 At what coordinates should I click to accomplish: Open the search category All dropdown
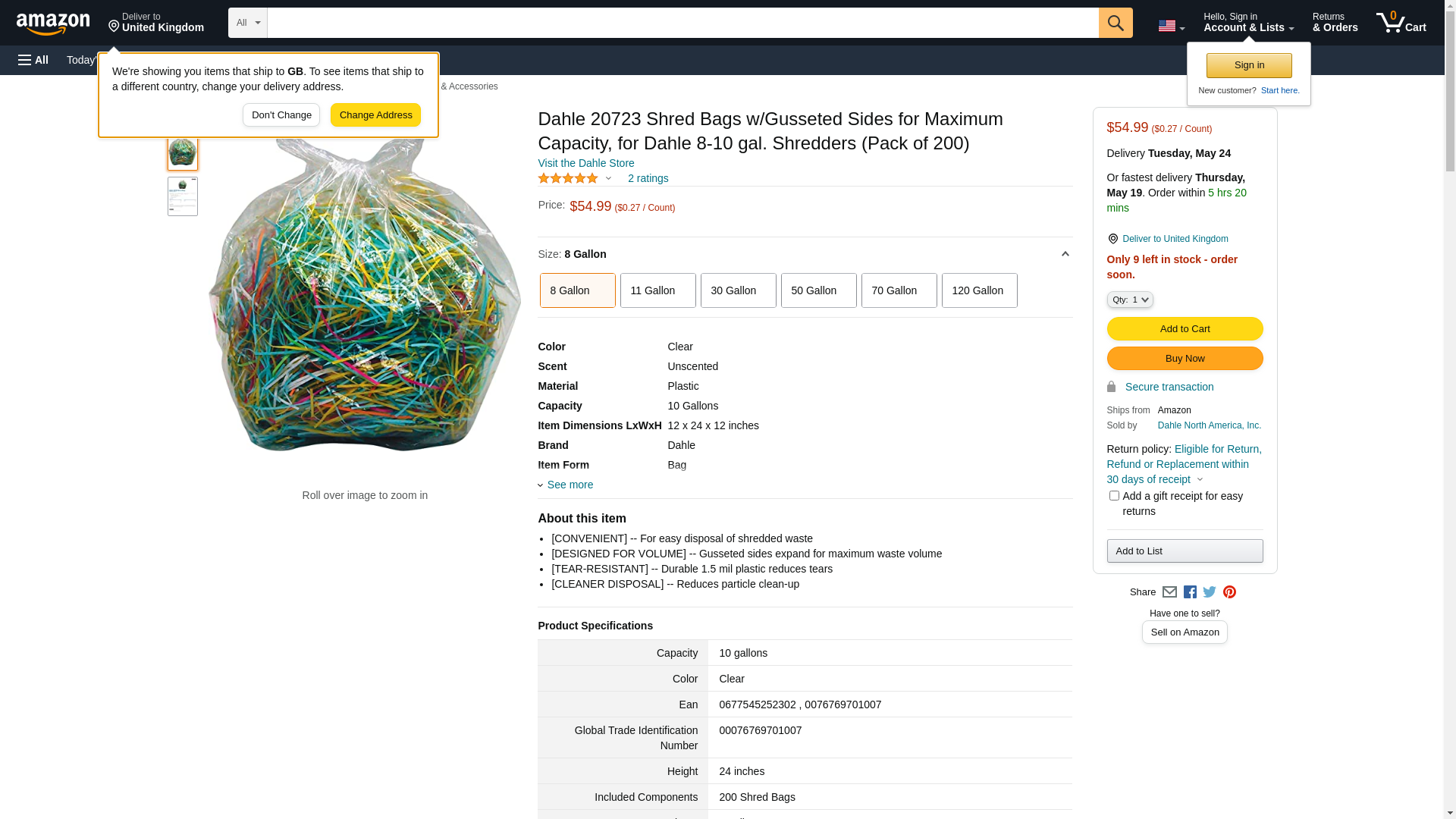click(x=247, y=23)
